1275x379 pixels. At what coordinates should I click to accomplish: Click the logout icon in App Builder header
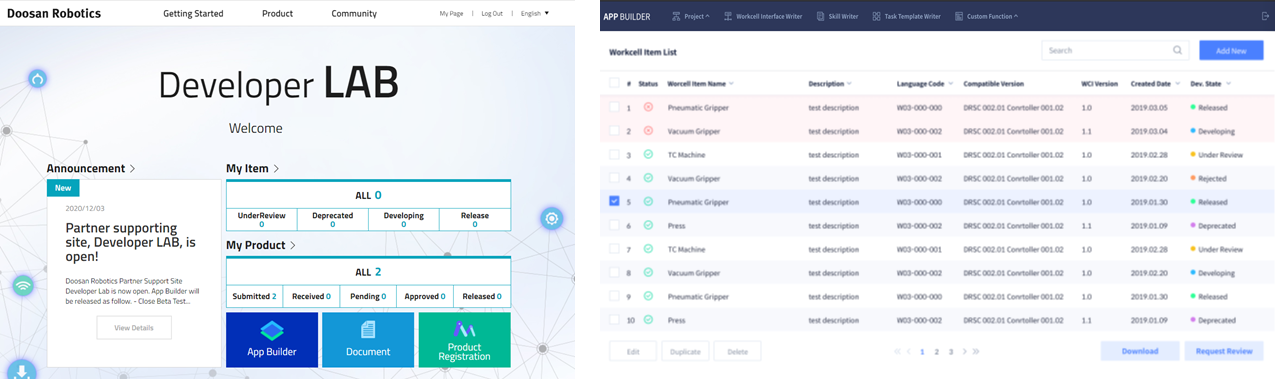tap(1265, 16)
